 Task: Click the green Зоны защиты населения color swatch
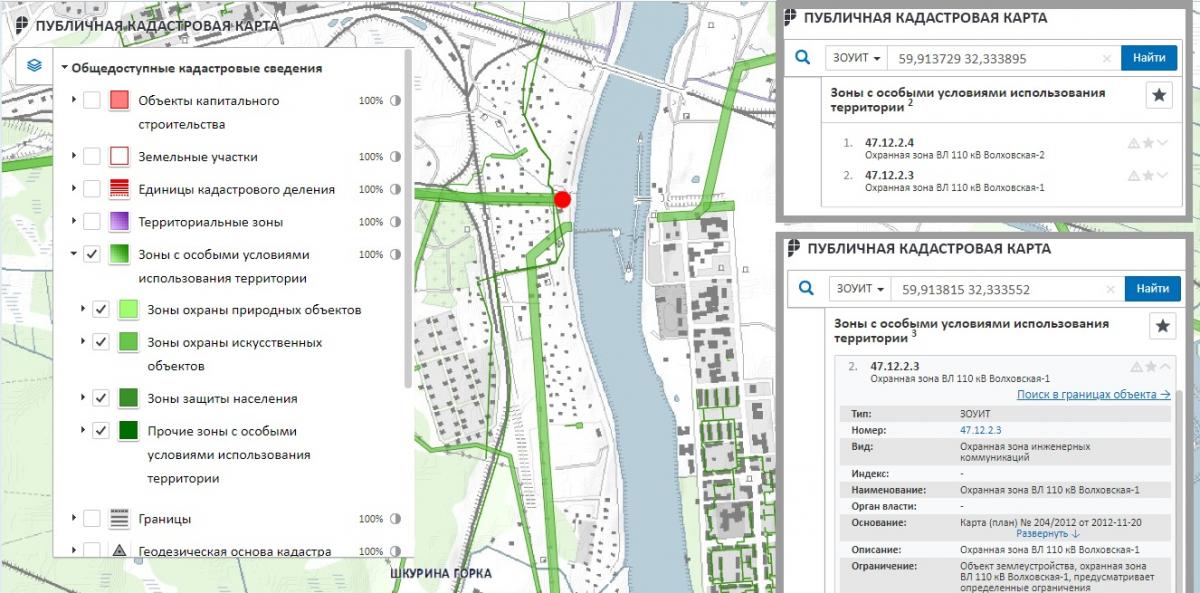[129, 398]
